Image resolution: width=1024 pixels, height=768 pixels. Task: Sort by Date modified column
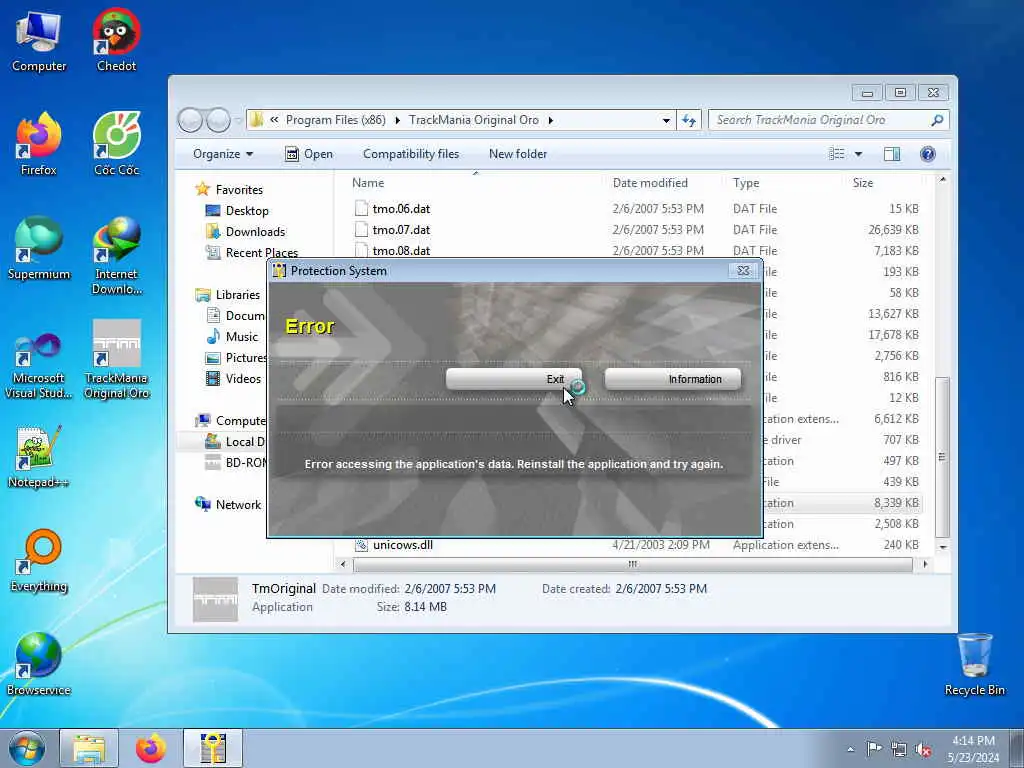coord(650,183)
